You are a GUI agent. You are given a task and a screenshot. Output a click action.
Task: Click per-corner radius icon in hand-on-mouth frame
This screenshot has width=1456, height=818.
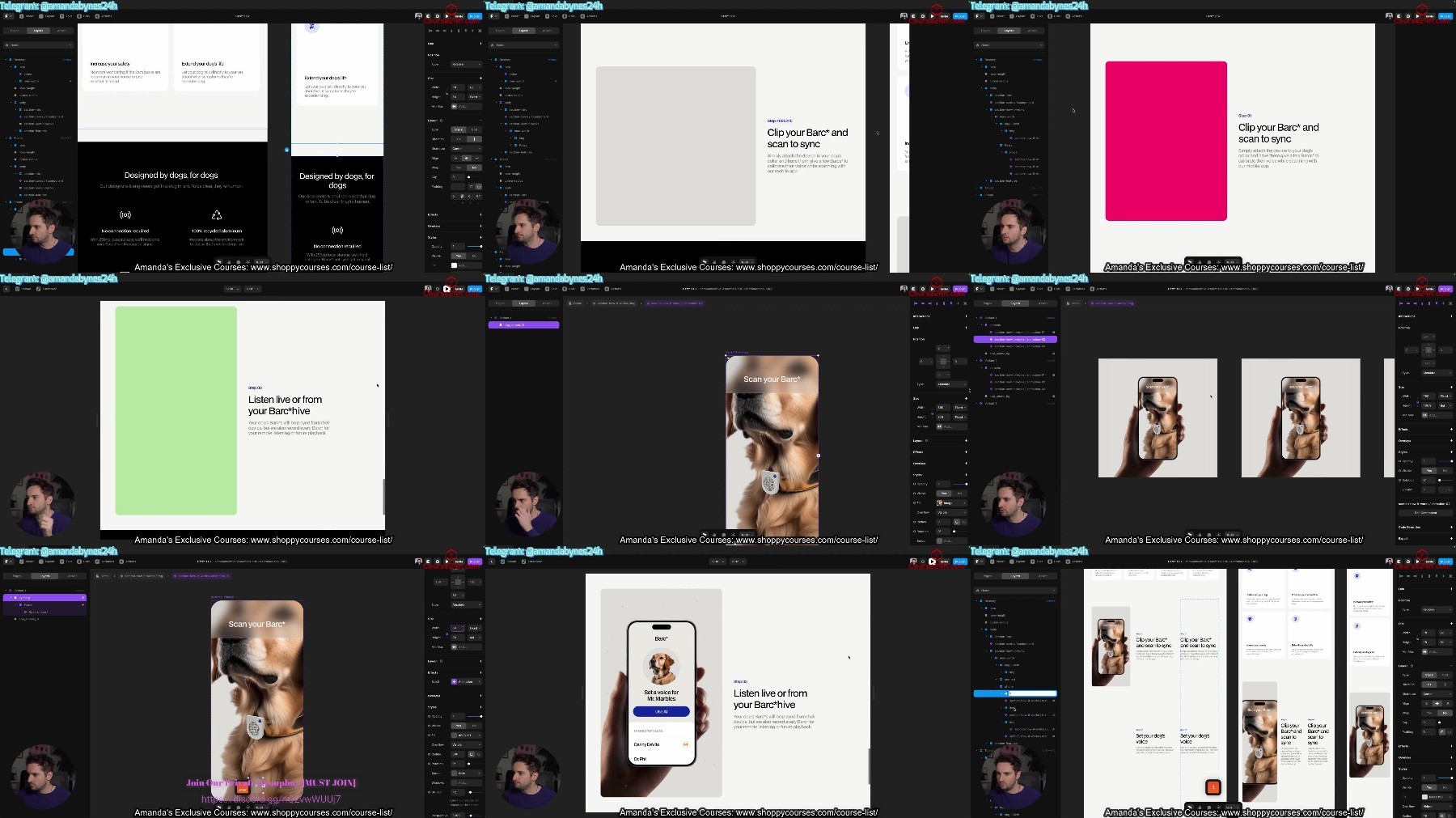point(964,522)
